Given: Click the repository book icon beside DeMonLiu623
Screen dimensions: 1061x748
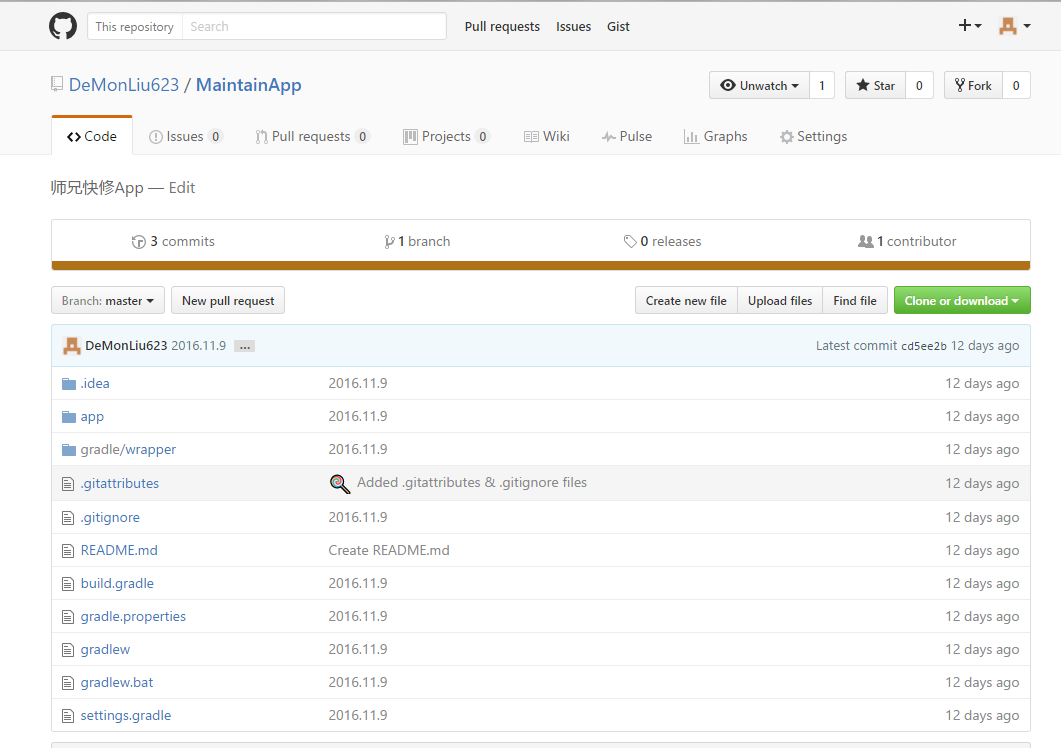Looking at the screenshot, I should 57,85.
